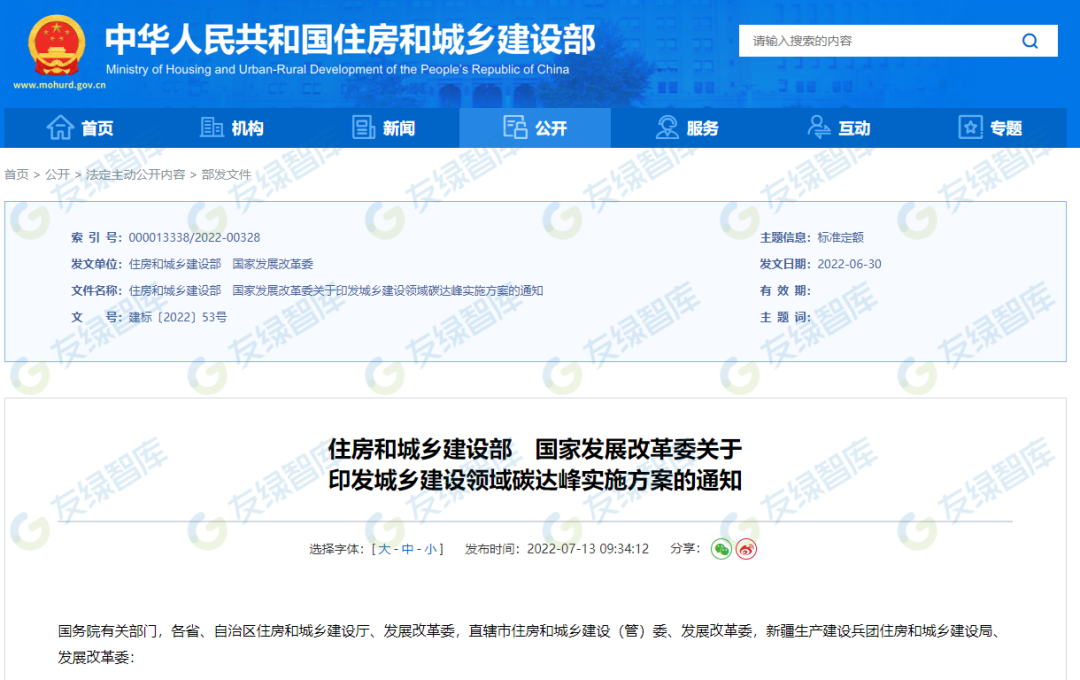The height and width of the screenshot is (680, 1080).
Task: Click the interaction icon beside 互动
Action: click(x=819, y=128)
